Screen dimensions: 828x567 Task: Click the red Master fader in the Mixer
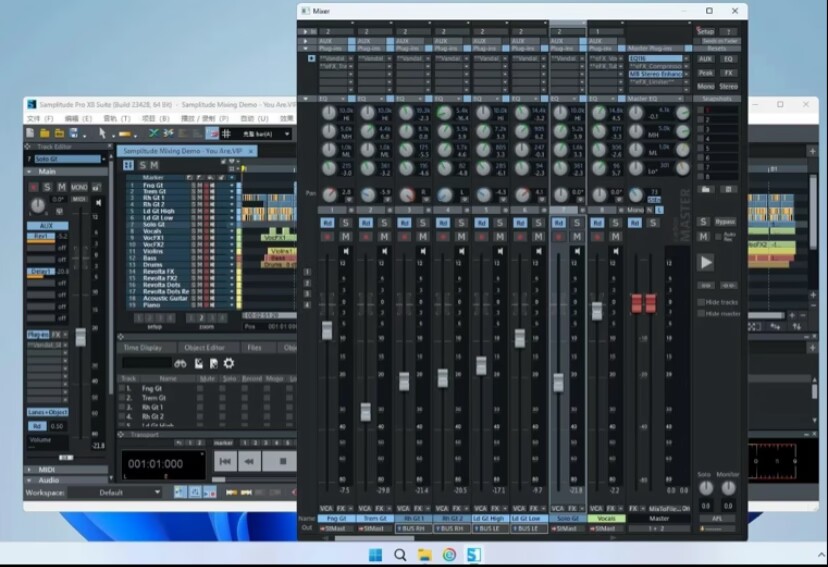[x=644, y=304]
